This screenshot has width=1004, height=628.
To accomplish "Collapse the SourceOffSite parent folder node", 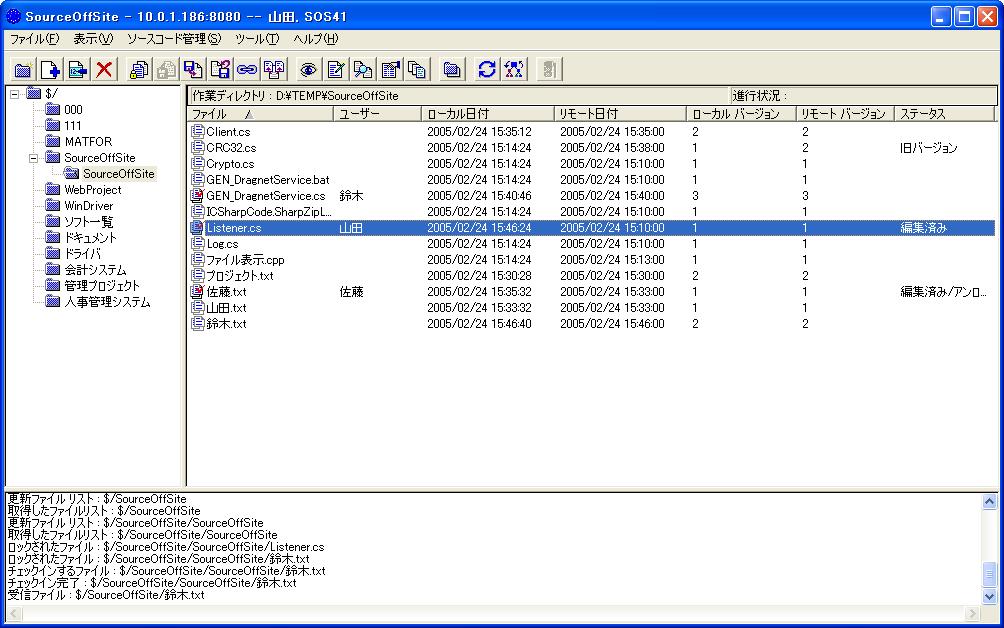I will 33,157.
